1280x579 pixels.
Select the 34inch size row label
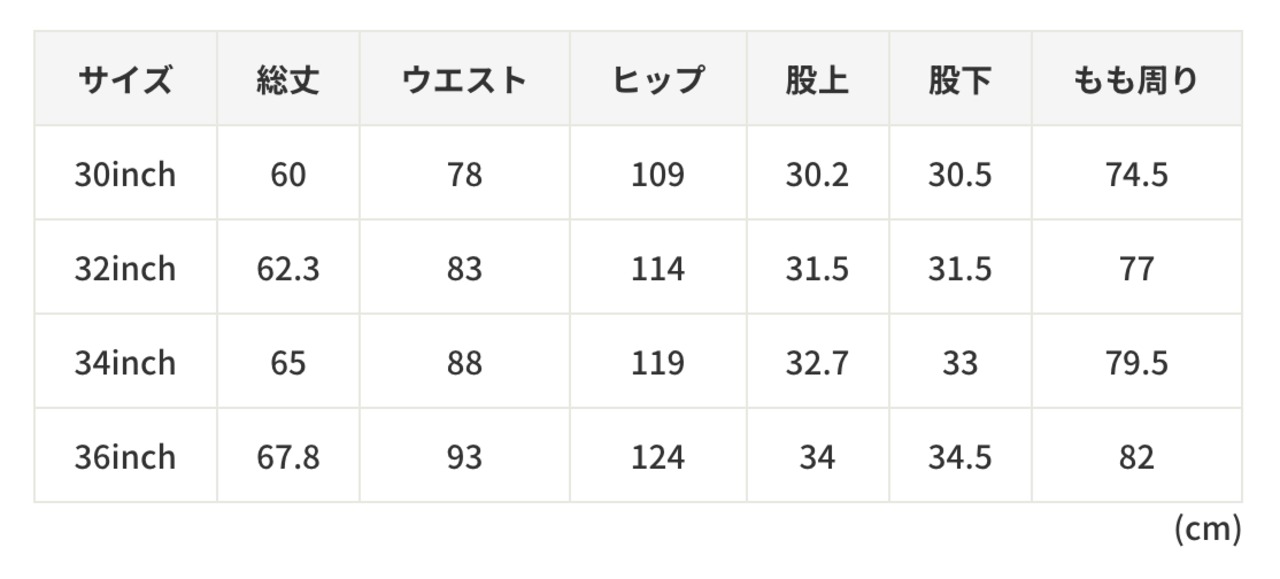[x=125, y=363]
